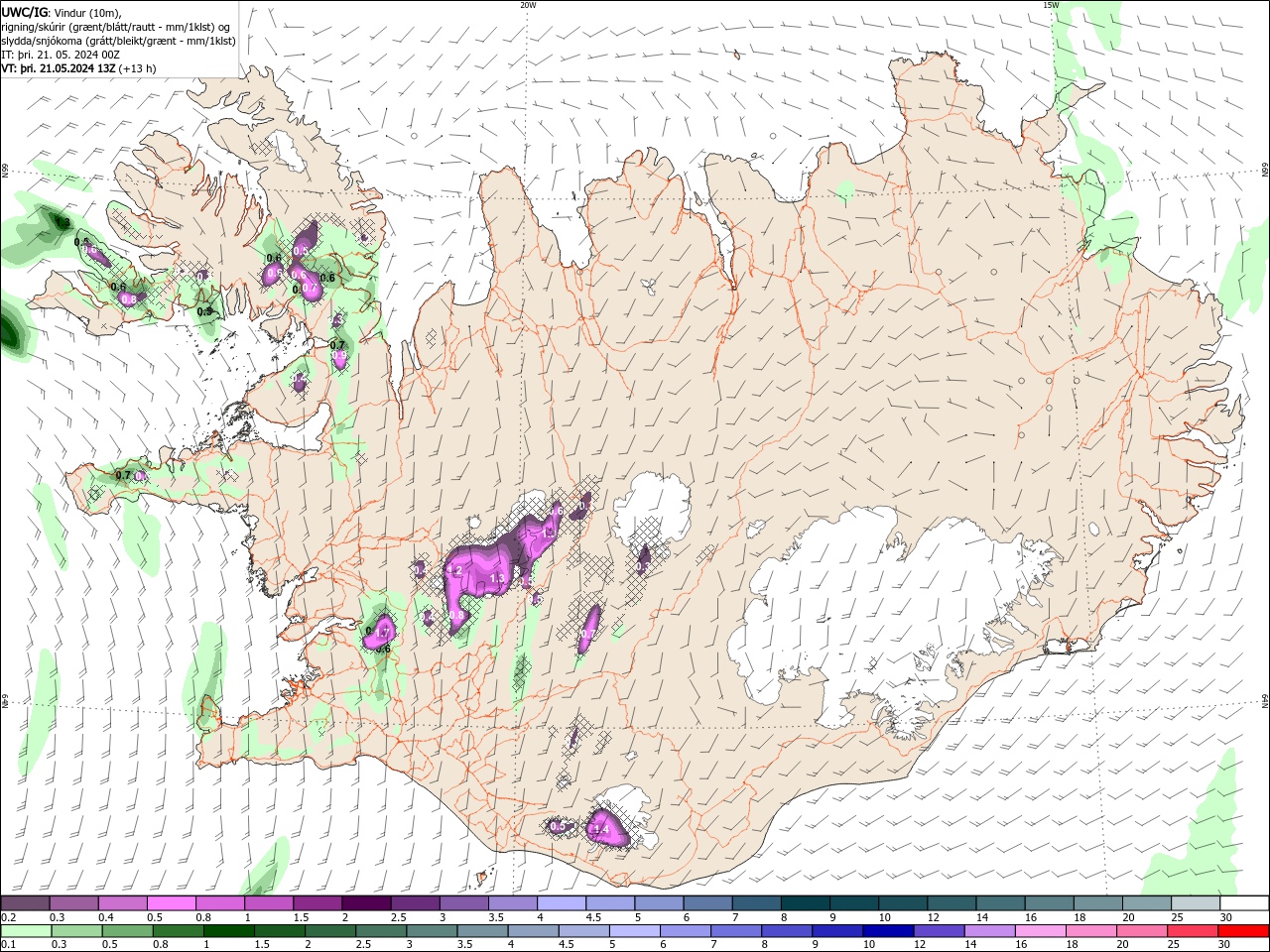Pick dark purple snow-scale swatch 2 to 2.5
The width and height of the screenshot is (1270, 952).
(x=366, y=903)
